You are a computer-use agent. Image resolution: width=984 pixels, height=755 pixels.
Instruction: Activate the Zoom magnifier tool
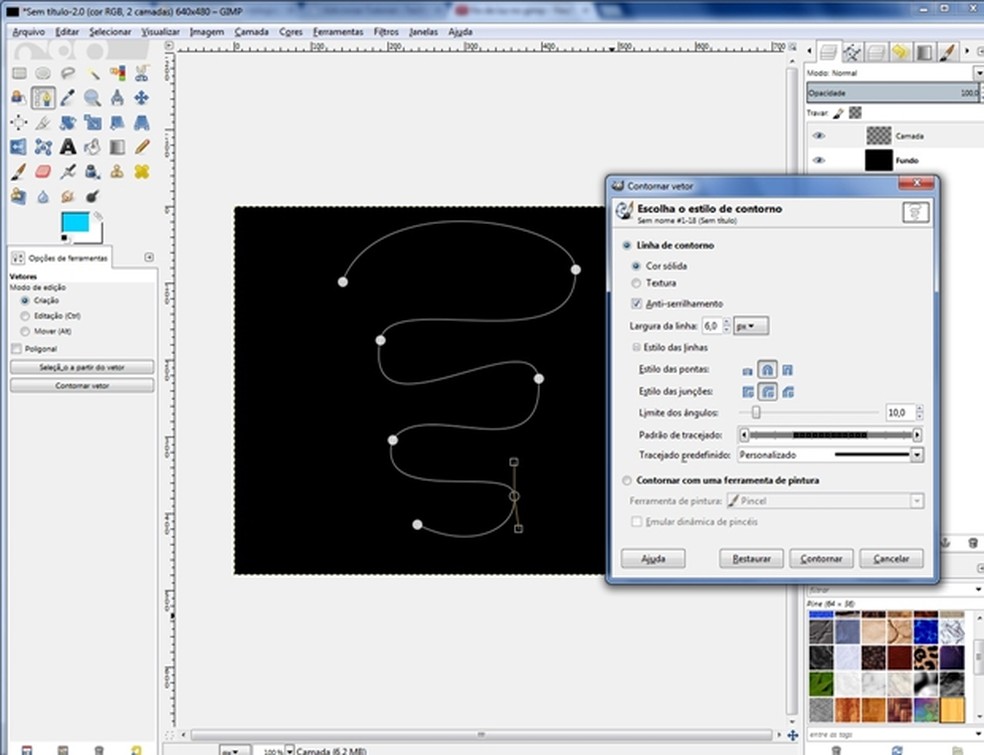coord(92,97)
